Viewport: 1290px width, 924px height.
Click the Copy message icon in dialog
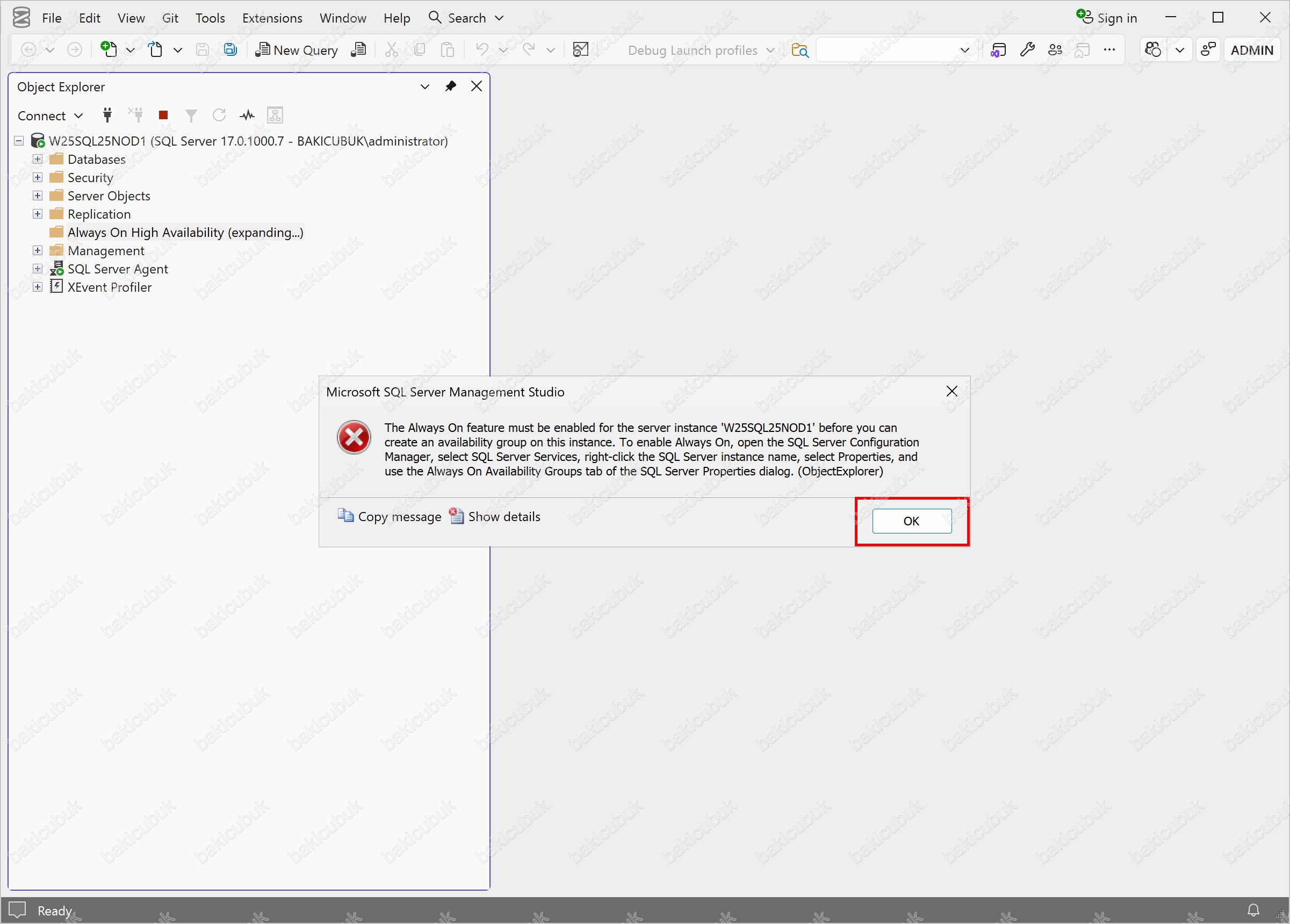[x=345, y=516]
